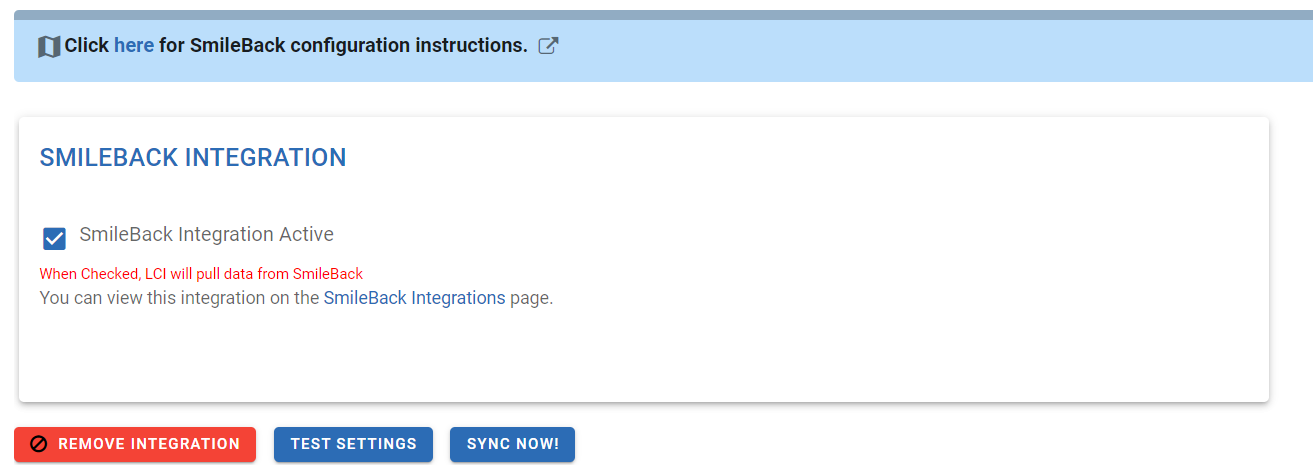
Task: Run Test Settings
Action: 353,444
